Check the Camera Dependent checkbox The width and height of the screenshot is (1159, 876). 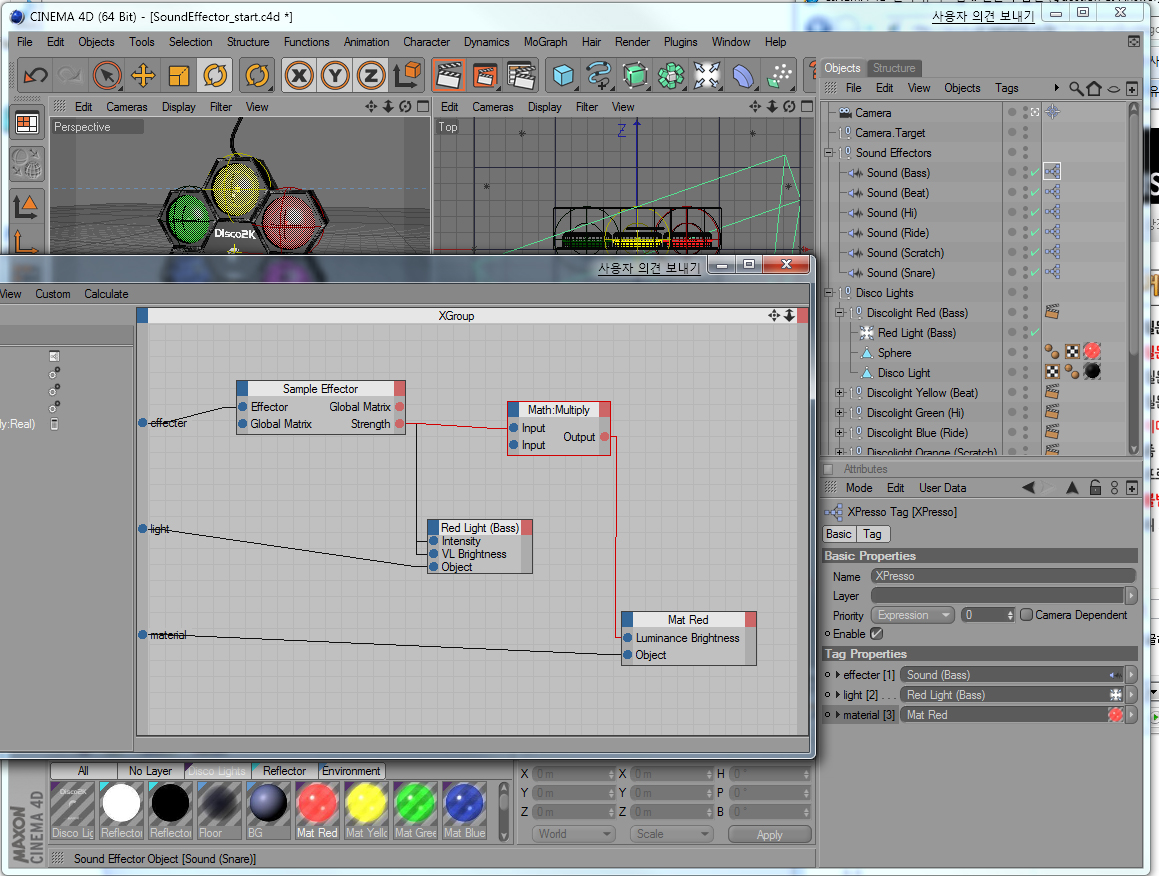[x=1026, y=615]
